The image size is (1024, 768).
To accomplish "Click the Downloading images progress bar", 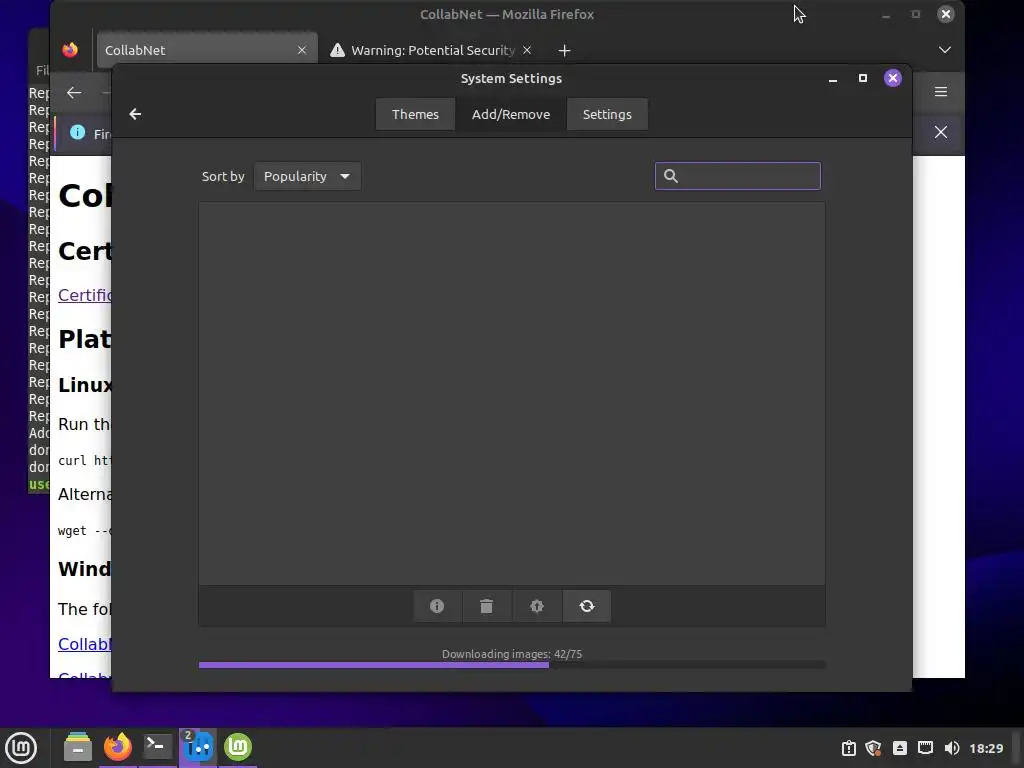I will pos(512,665).
